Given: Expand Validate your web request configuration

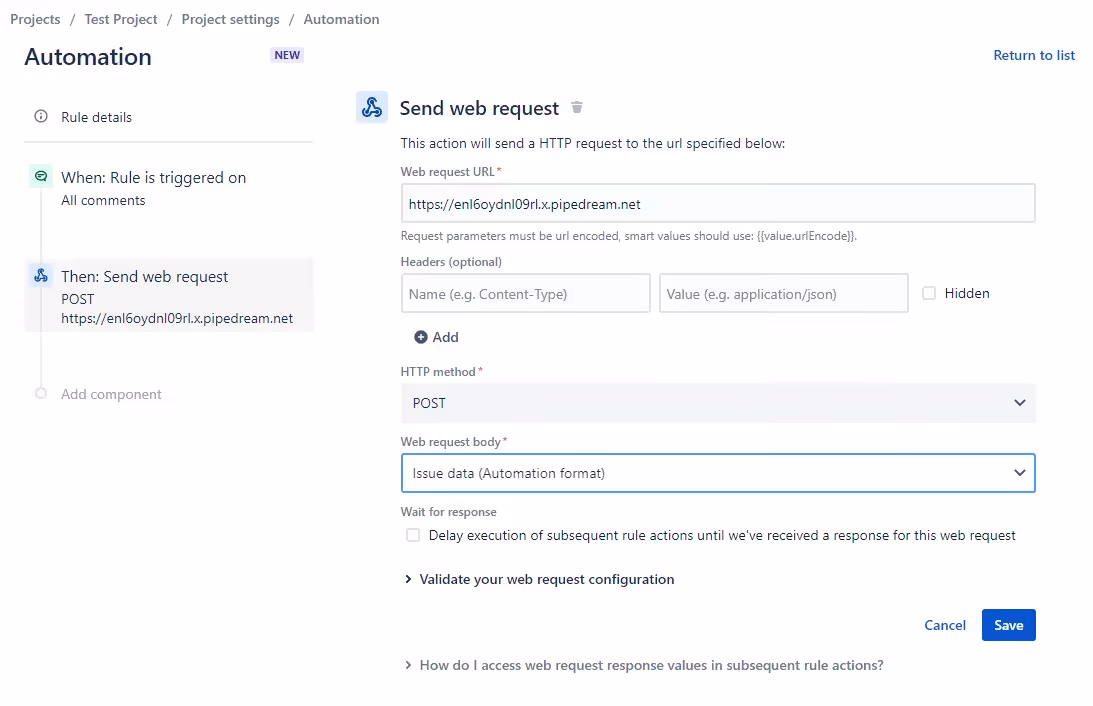Looking at the screenshot, I should (540, 579).
